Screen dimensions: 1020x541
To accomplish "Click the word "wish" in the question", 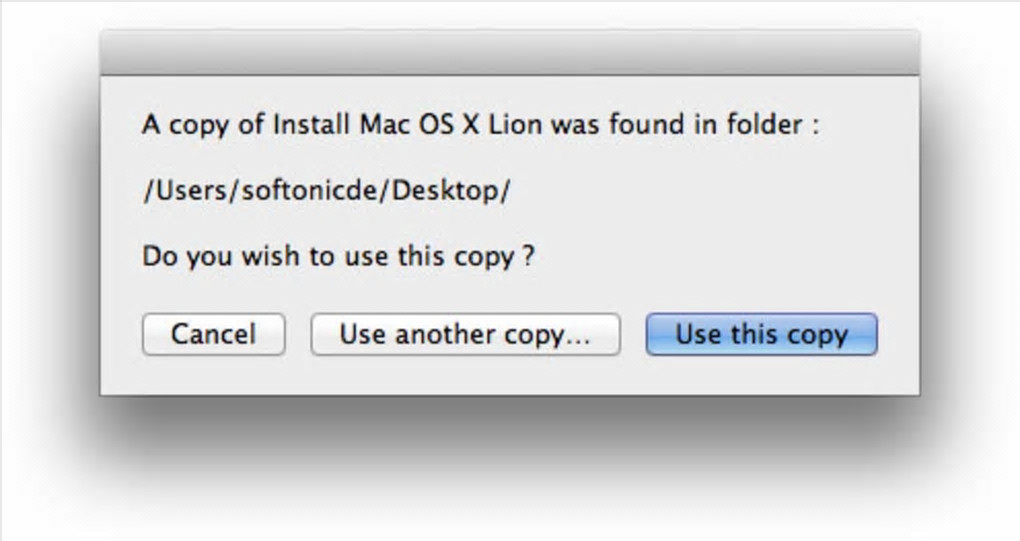I will (272, 256).
